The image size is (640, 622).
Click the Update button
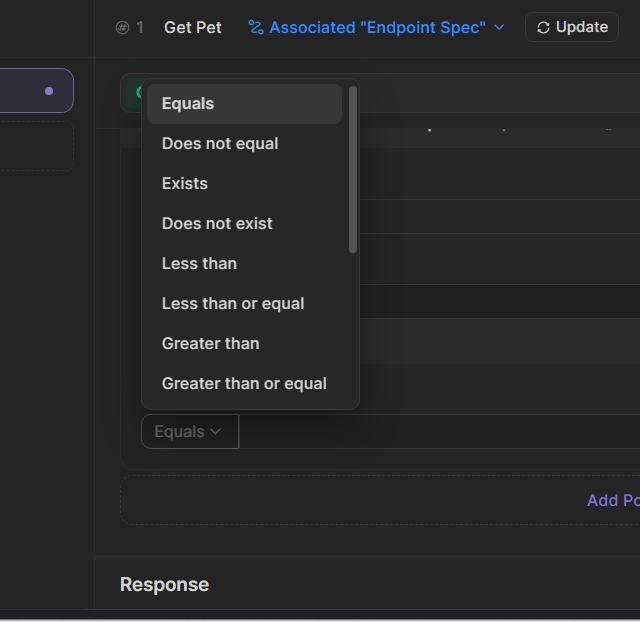tap(572, 27)
